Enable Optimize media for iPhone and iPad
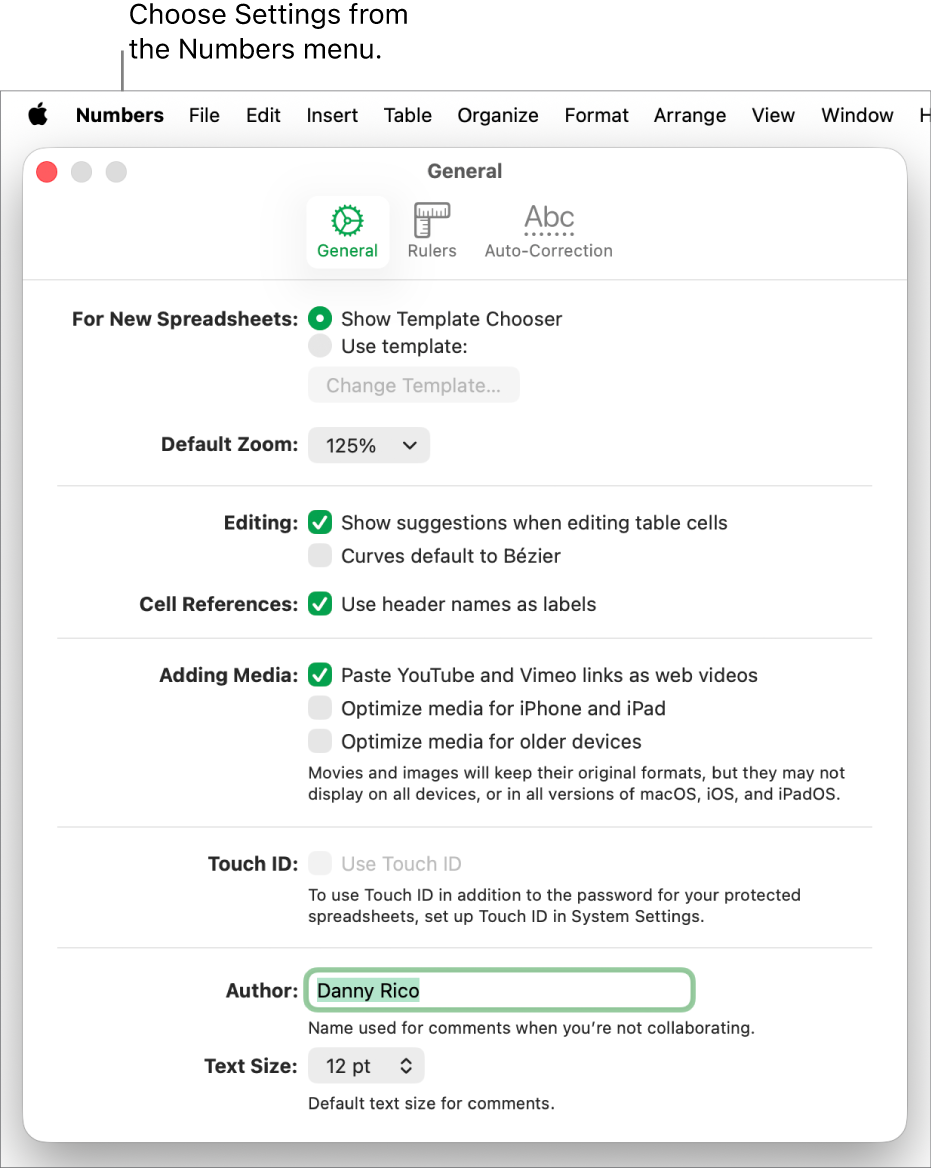931x1168 pixels. coord(320,708)
